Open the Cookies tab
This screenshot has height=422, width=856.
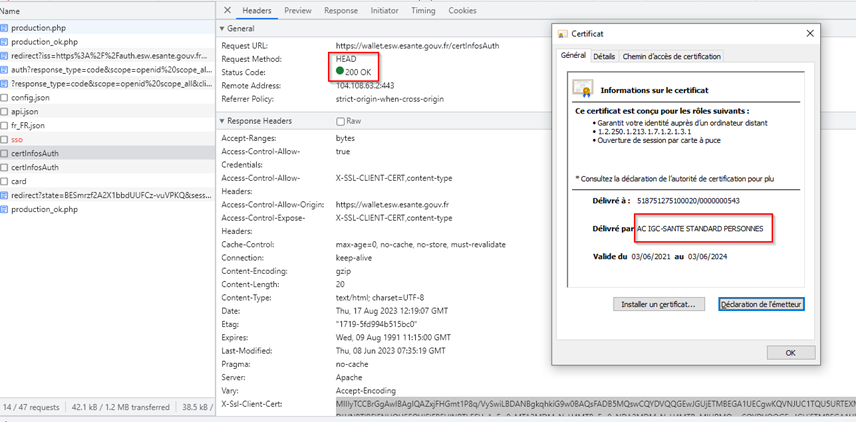(x=462, y=10)
